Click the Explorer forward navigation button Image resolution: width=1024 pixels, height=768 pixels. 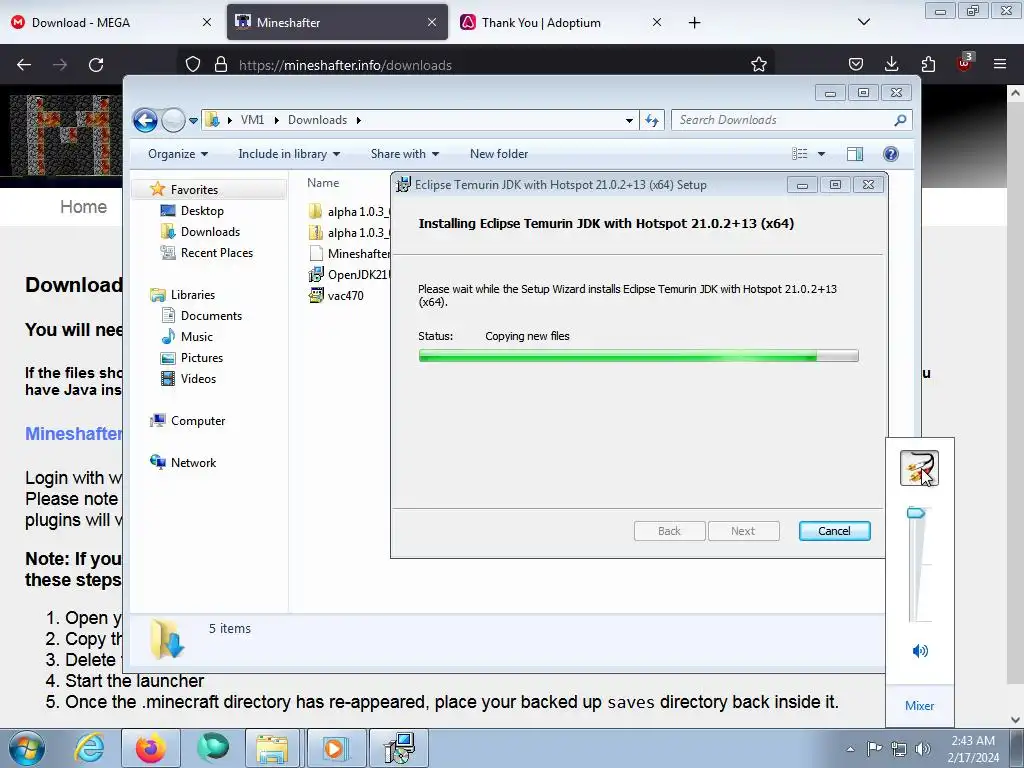pos(173,120)
